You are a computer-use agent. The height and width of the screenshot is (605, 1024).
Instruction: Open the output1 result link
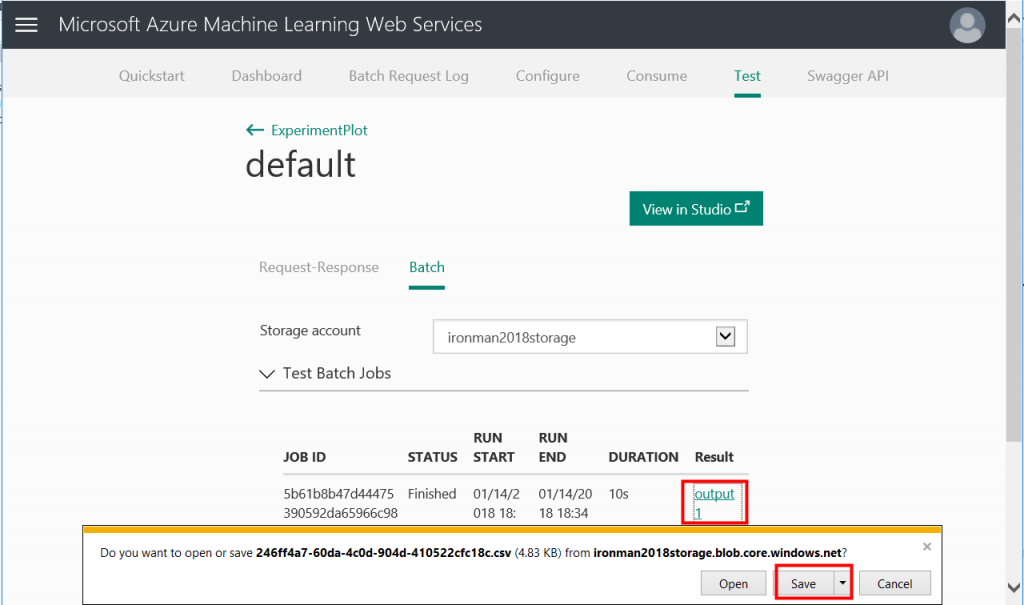tap(714, 502)
